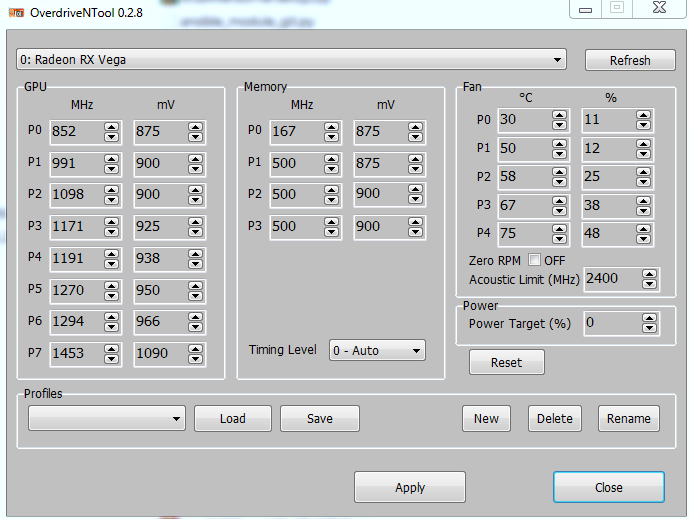Increase GPU P2 mV with up arrow
Screen dimensions: 689x519
(x=195, y=190)
